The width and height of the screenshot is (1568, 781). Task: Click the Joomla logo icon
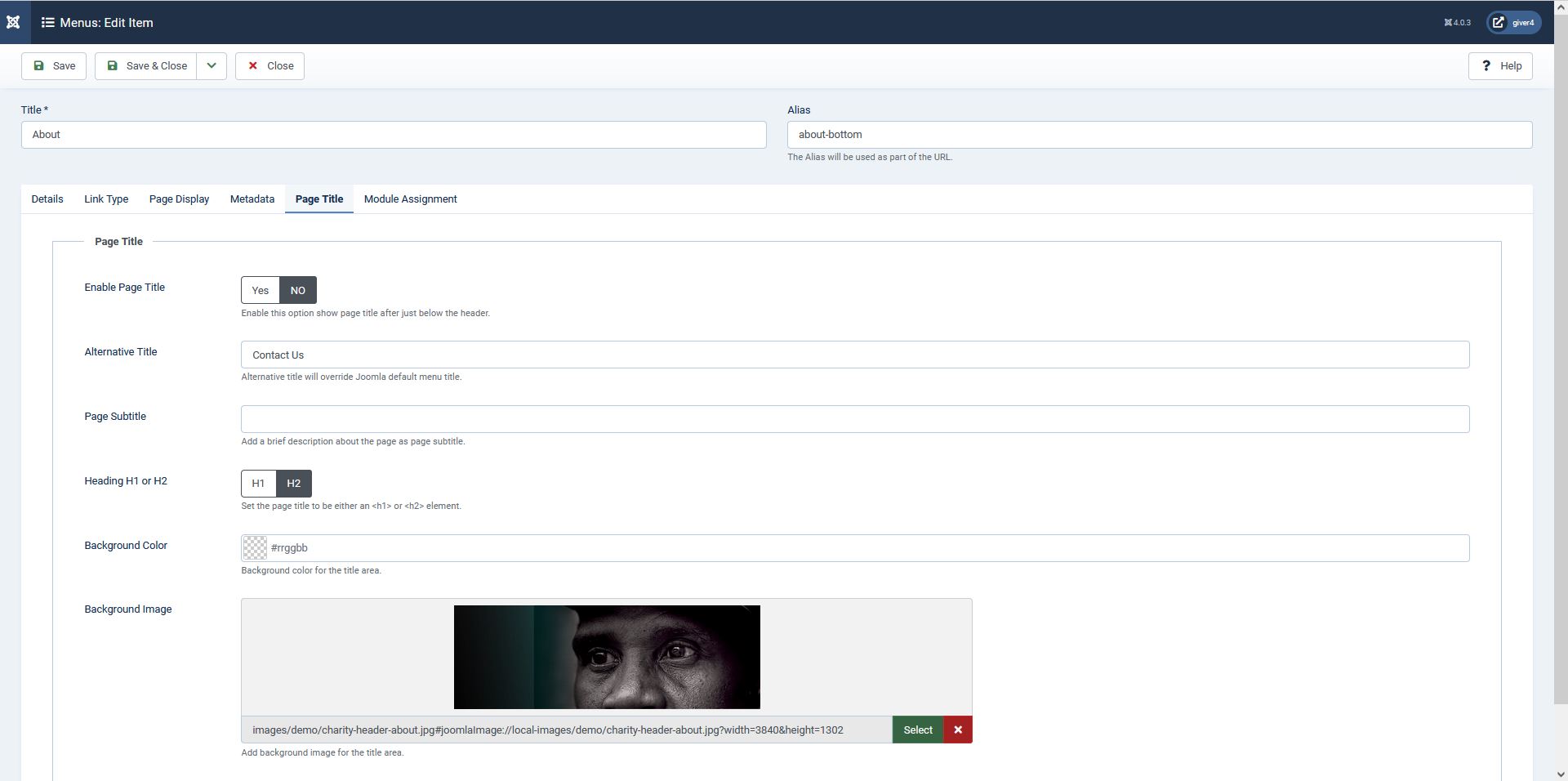[14, 22]
